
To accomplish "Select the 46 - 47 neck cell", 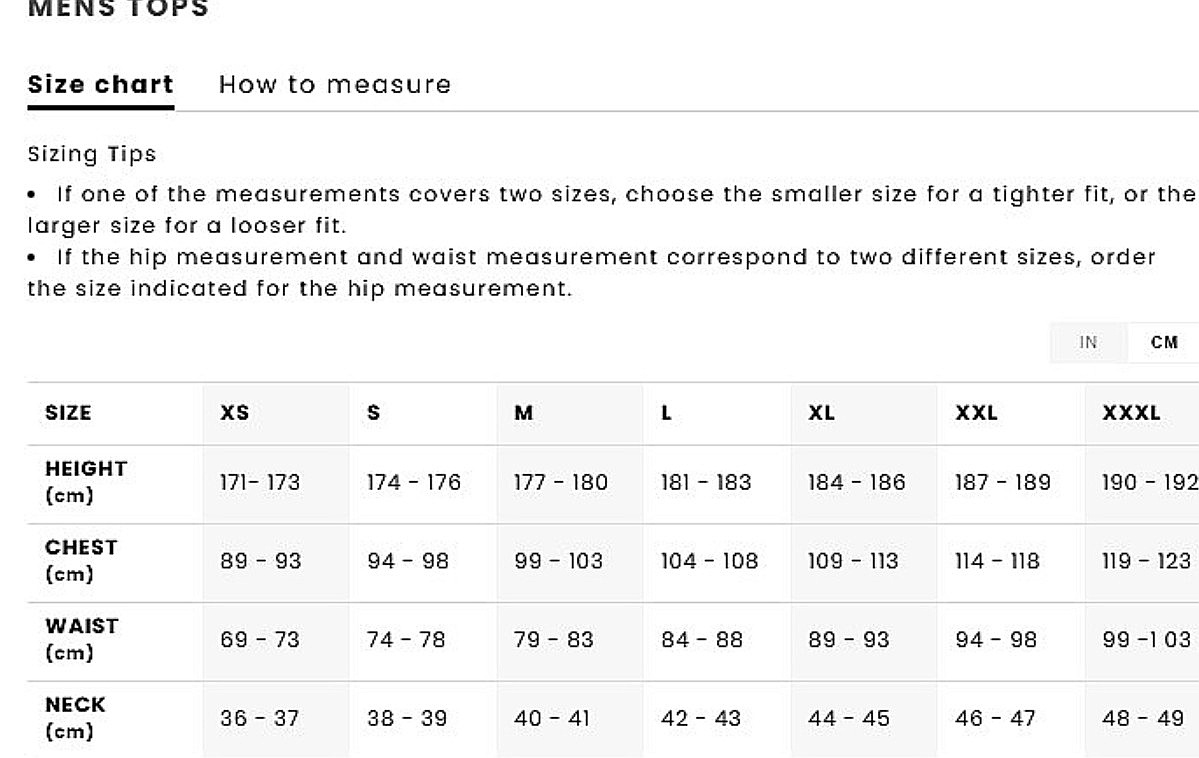I will [995, 719].
